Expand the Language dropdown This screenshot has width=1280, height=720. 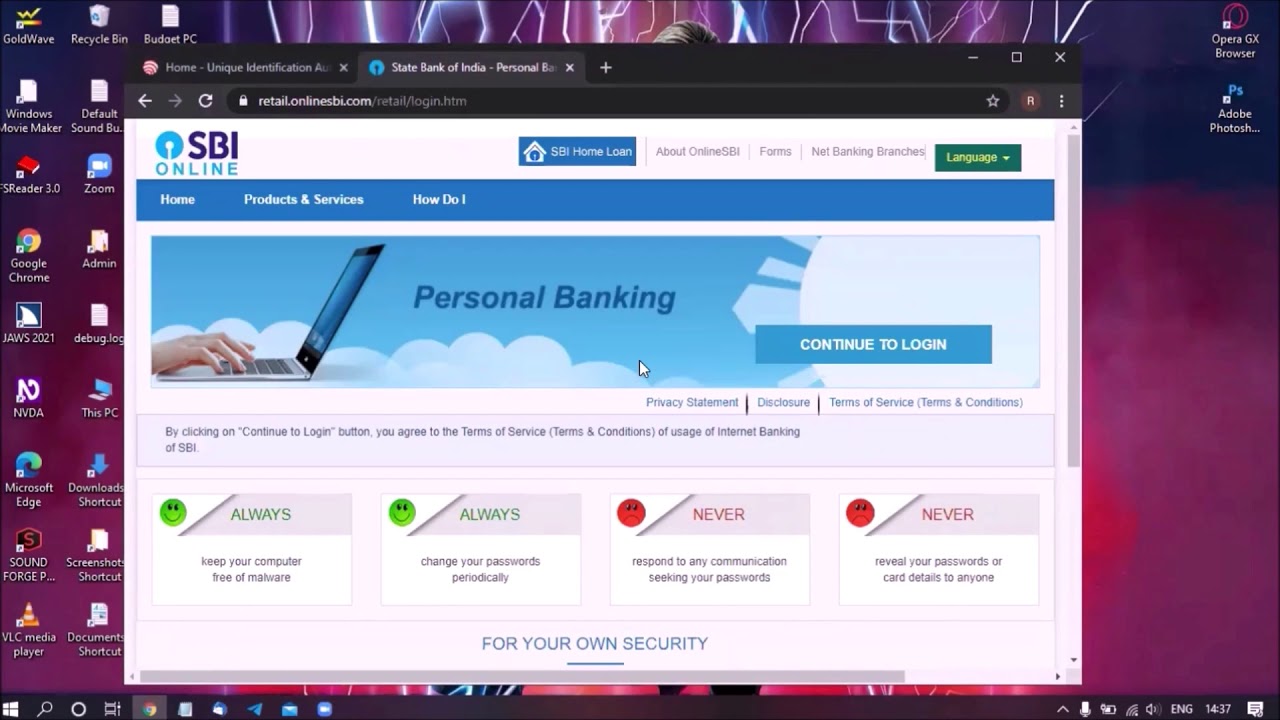click(978, 158)
